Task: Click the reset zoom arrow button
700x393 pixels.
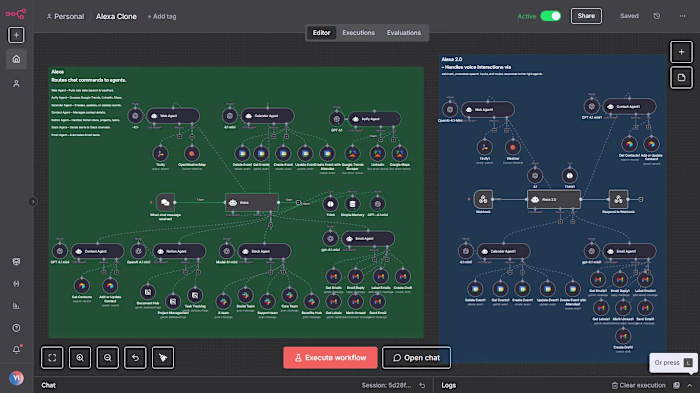Action: tap(135, 358)
